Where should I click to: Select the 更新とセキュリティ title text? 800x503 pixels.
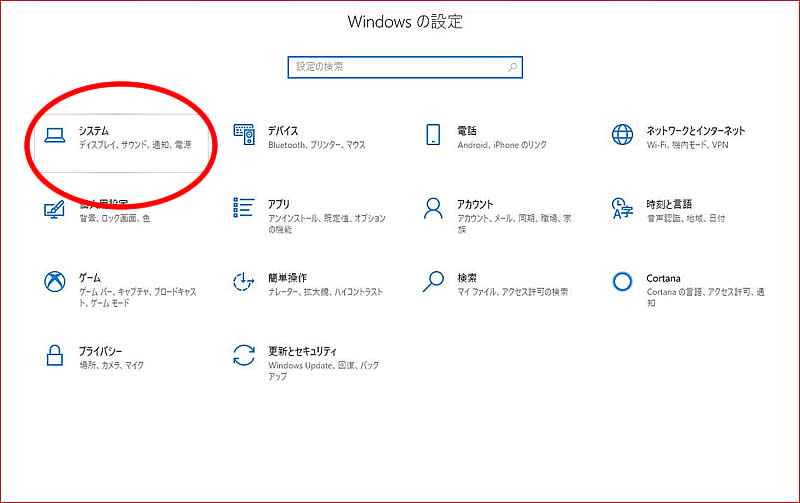(x=304, y=351)
